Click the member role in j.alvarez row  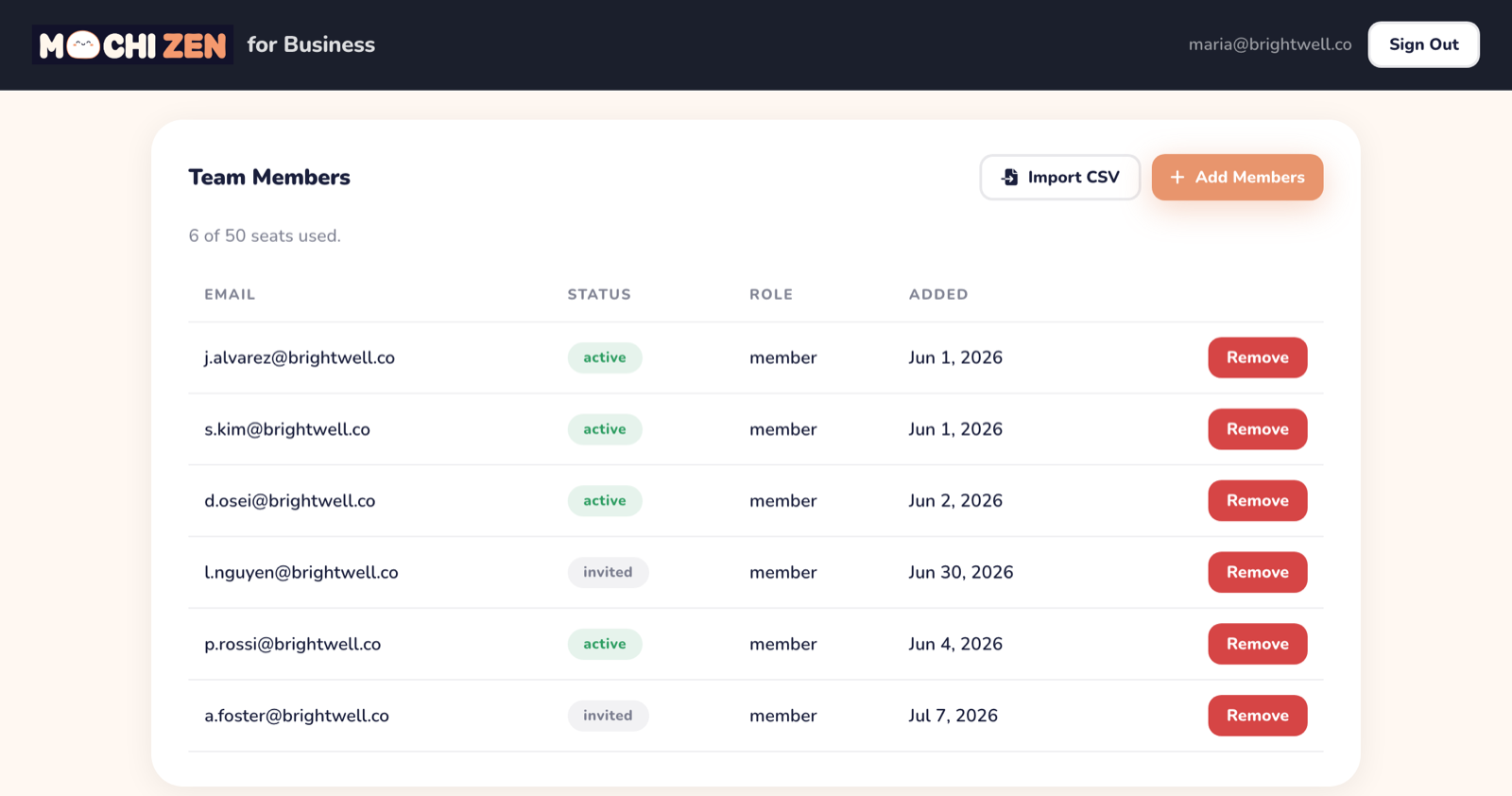pyautogui.click(x=783, y=357)
